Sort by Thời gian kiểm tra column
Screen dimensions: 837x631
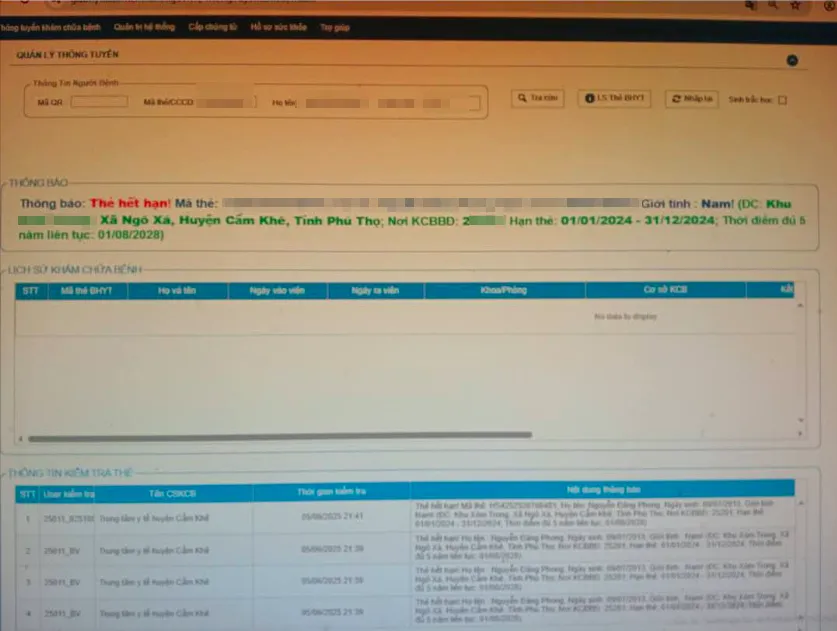point(331,491)
